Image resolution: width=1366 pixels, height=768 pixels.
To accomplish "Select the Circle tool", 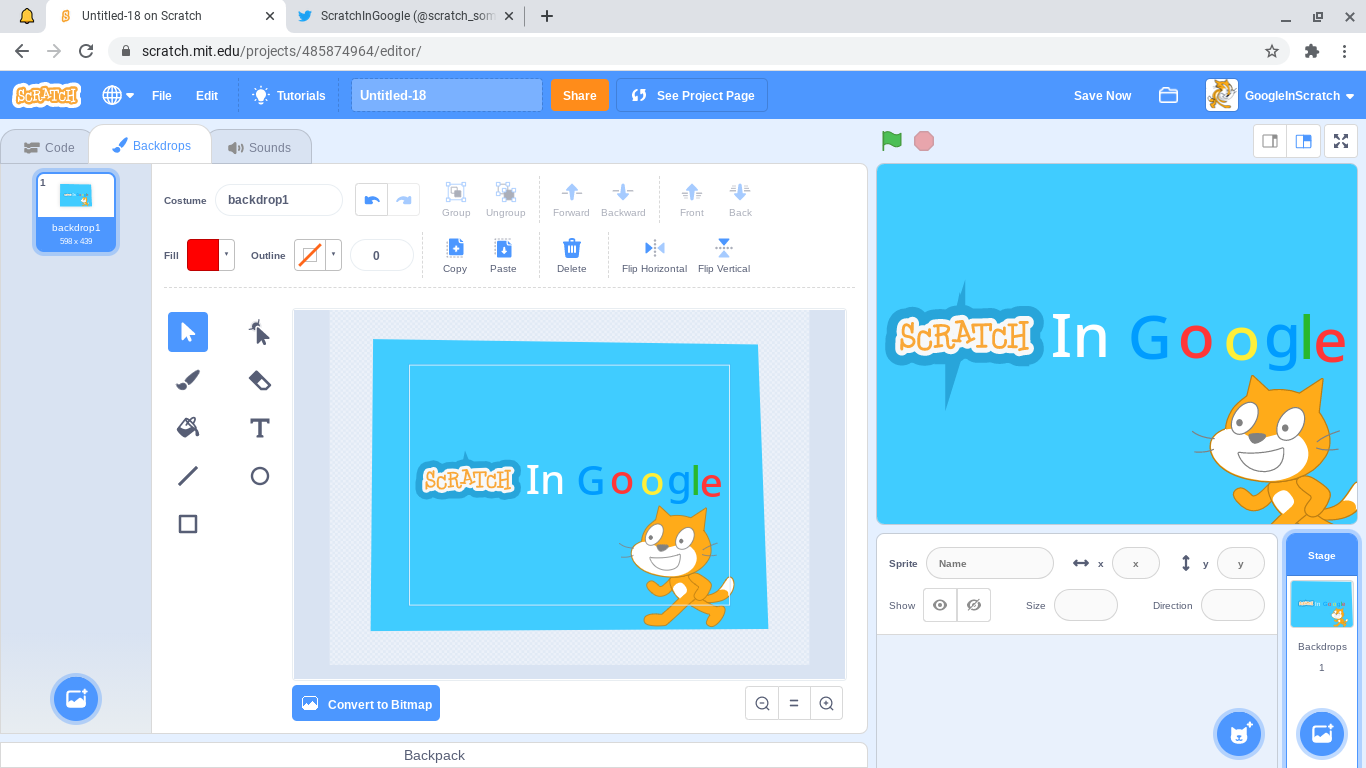I will pos(260,476).
